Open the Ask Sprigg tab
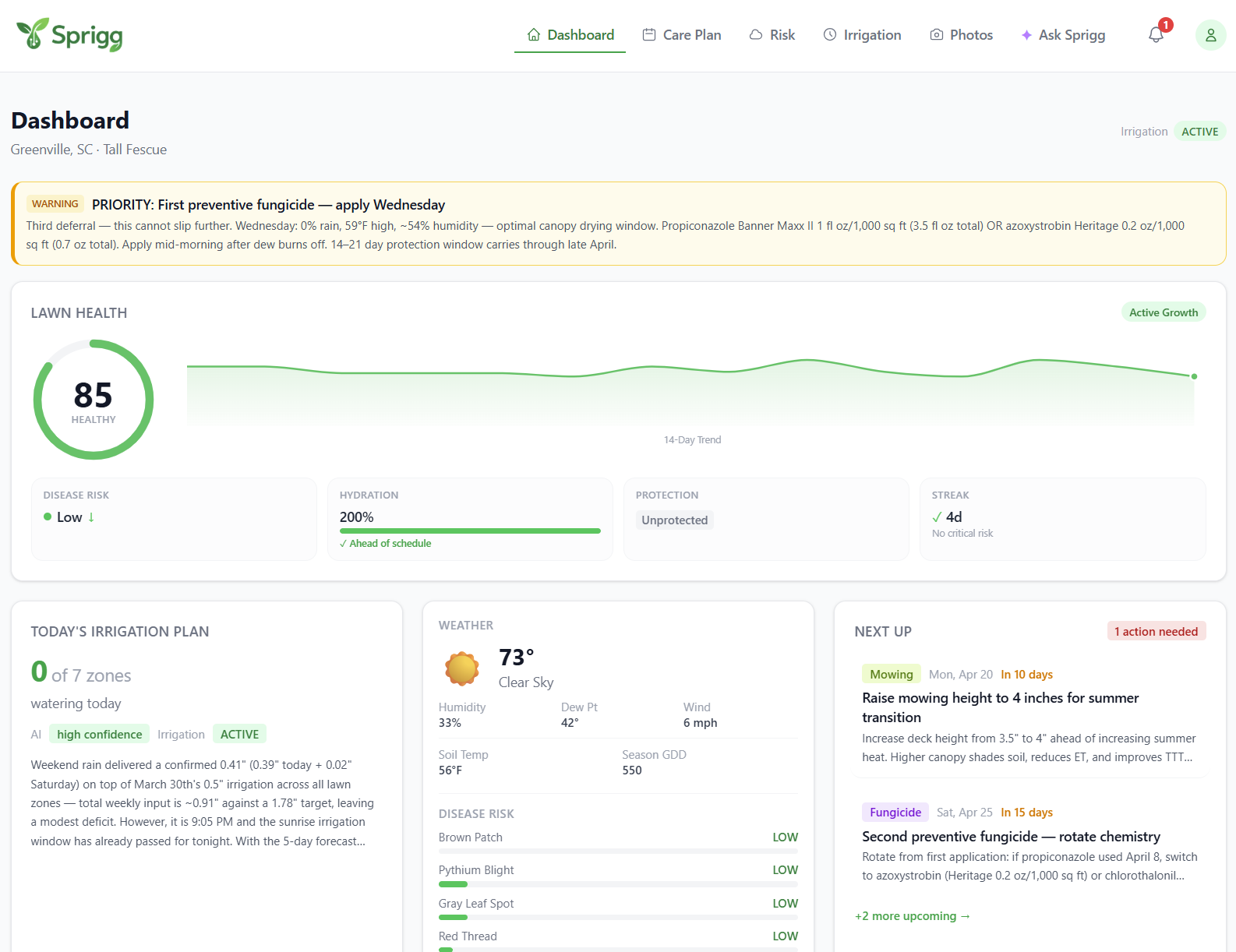 1064,35
